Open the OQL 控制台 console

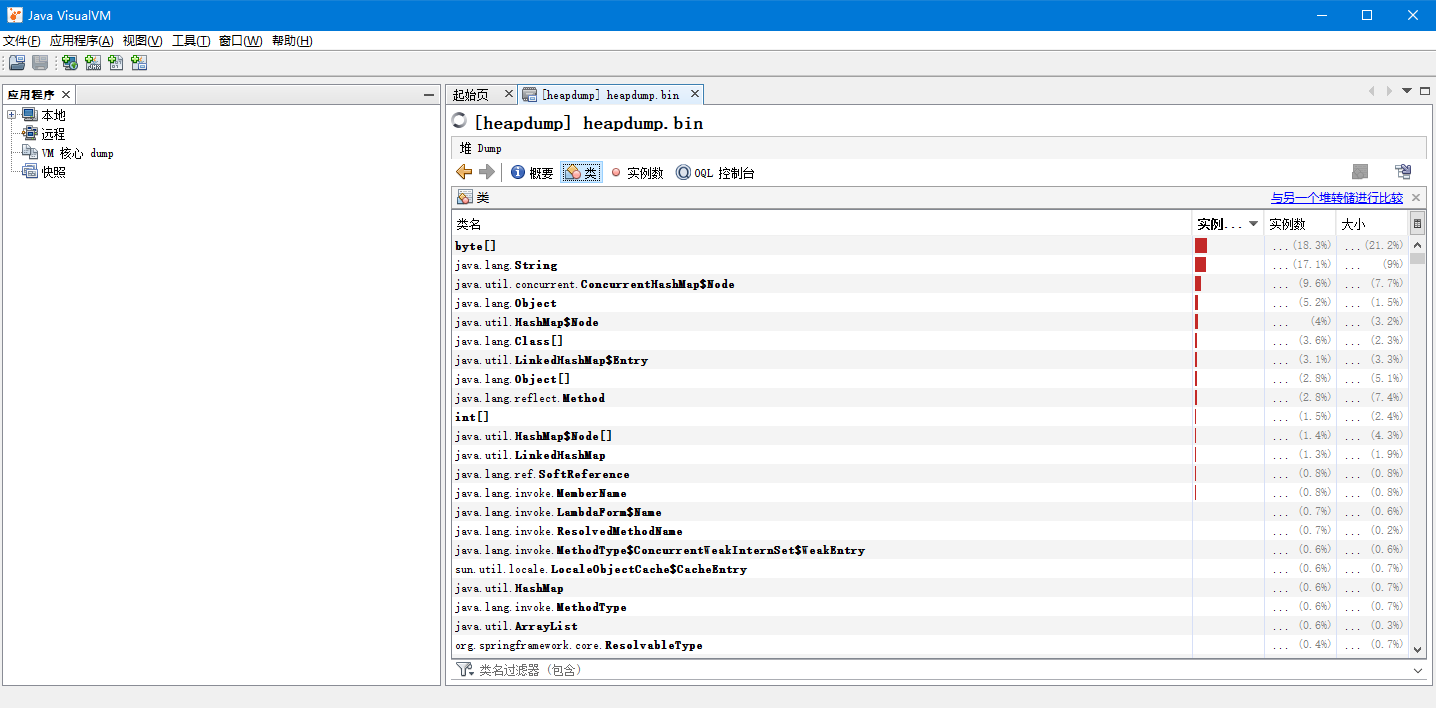pyautogui.click(x=715, y=173)
